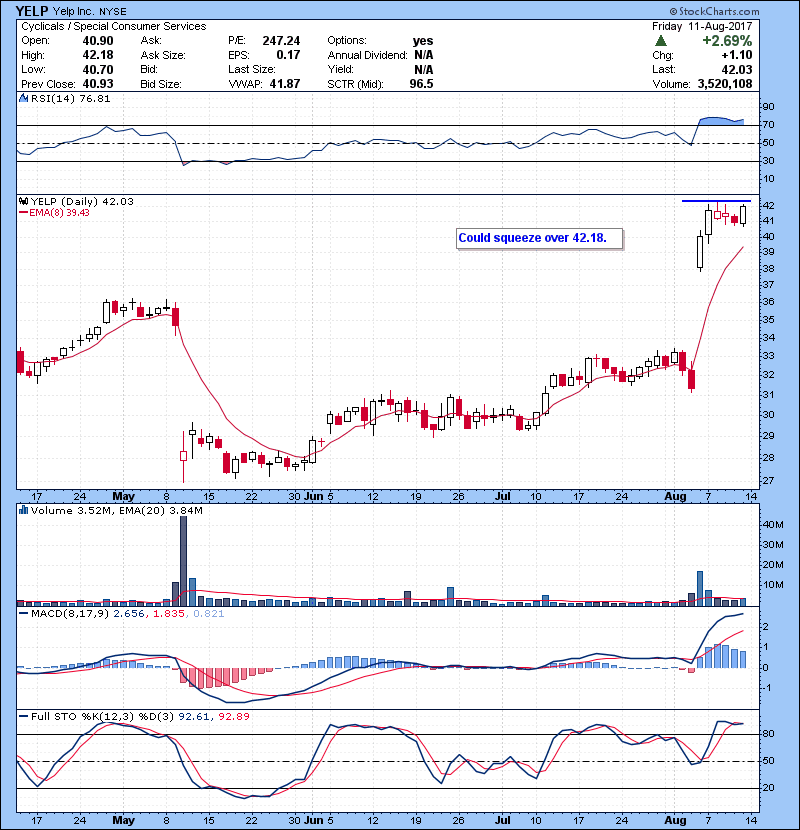The height and width of the screenshot is (830, 800).
Task: Click the EMA(8) 39.43 legend text
Action: 59,213
